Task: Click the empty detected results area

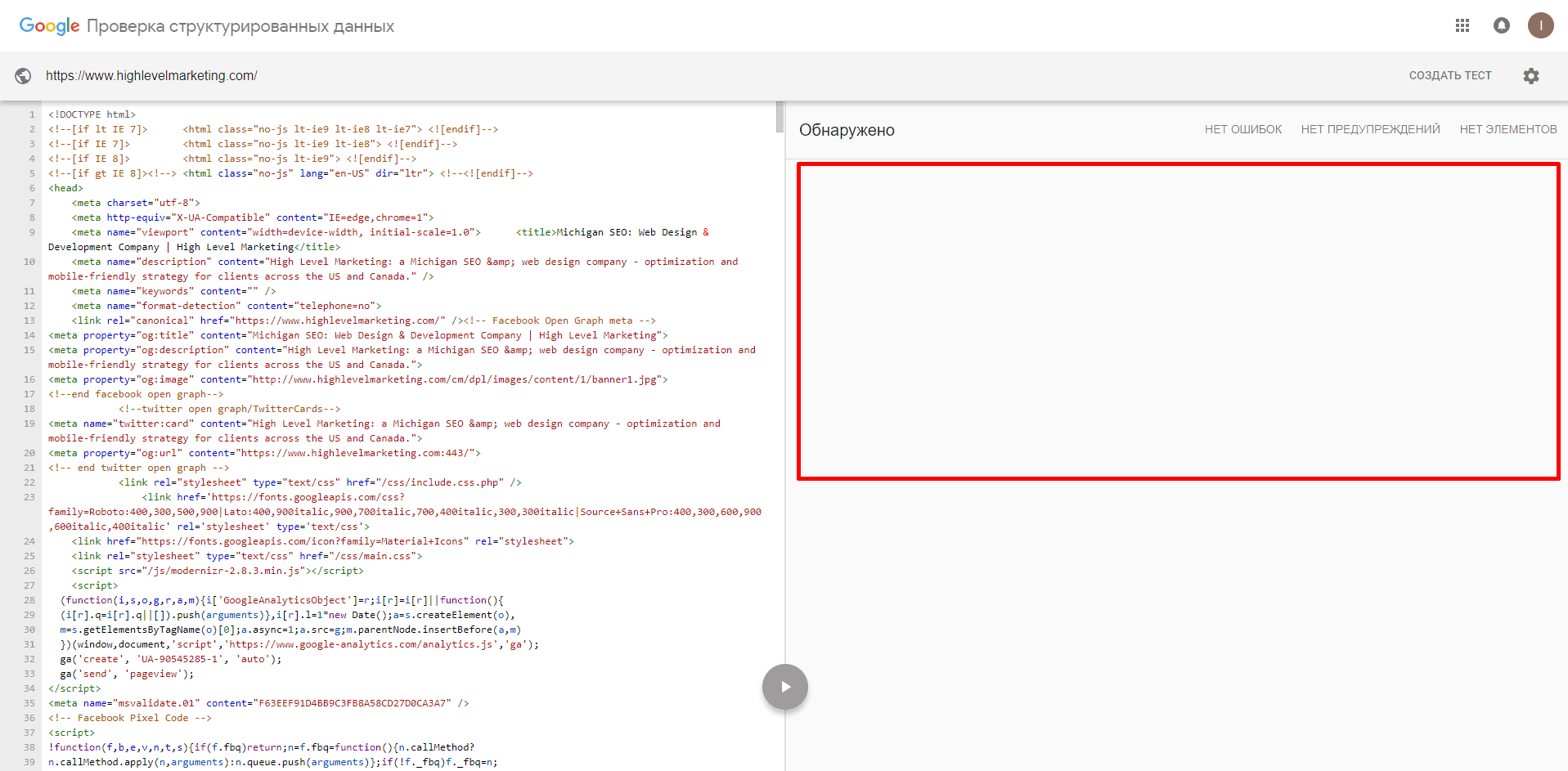Action: pos(1178,321)
